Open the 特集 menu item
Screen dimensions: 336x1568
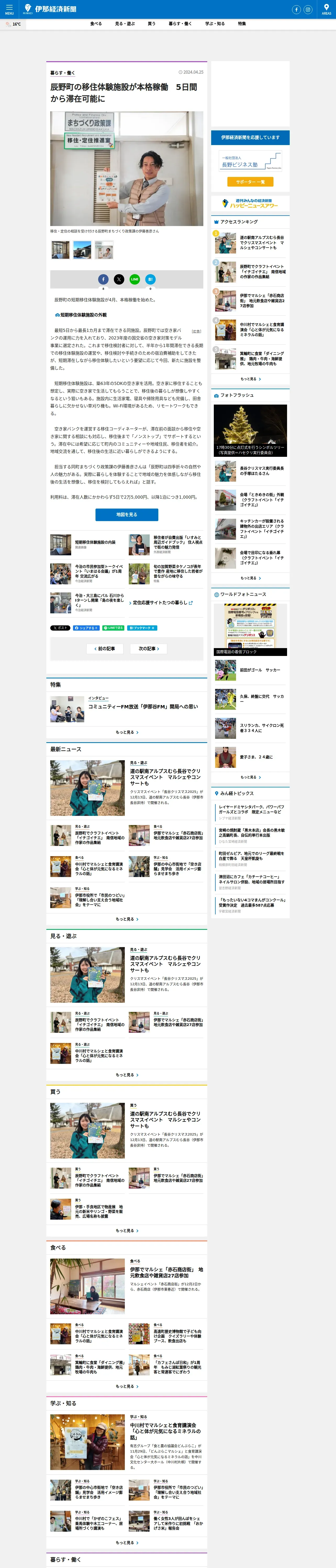242,24
